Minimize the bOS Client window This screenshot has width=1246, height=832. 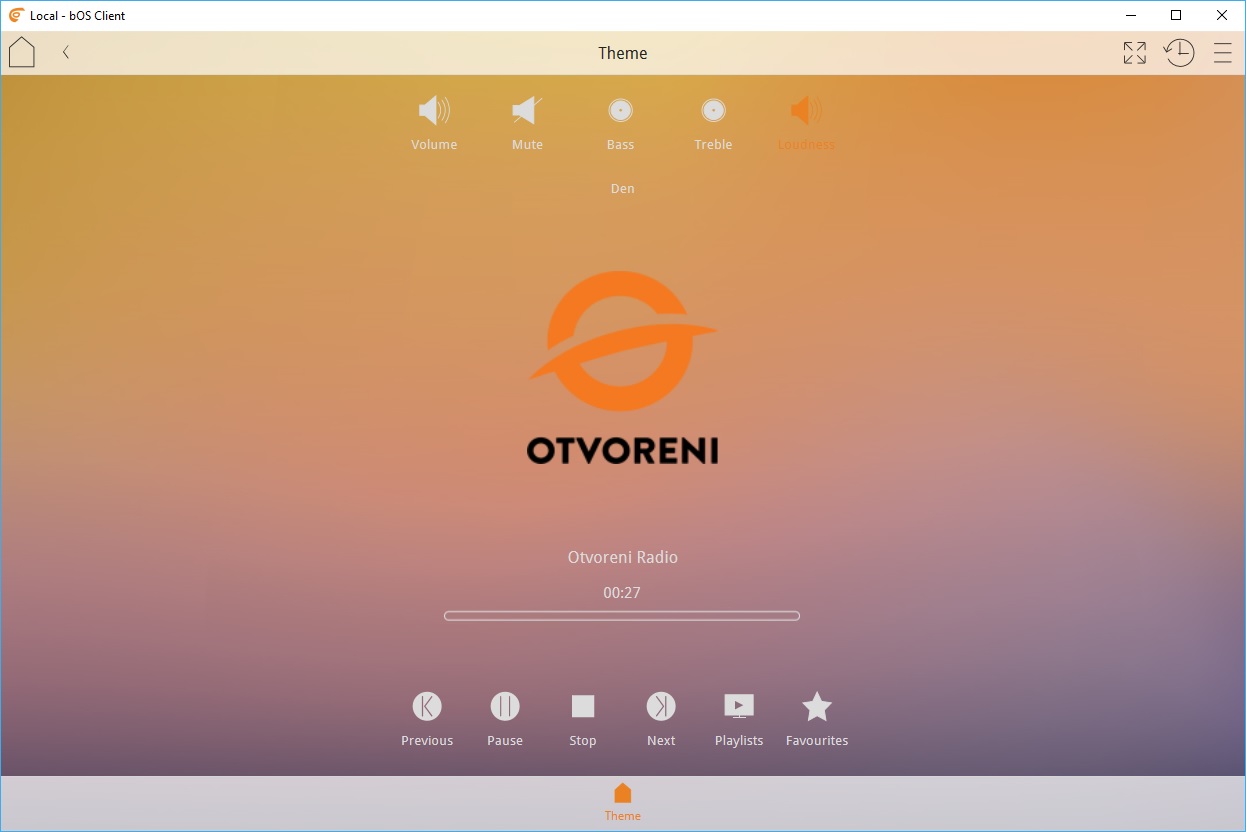click(x=1130, y=15)
